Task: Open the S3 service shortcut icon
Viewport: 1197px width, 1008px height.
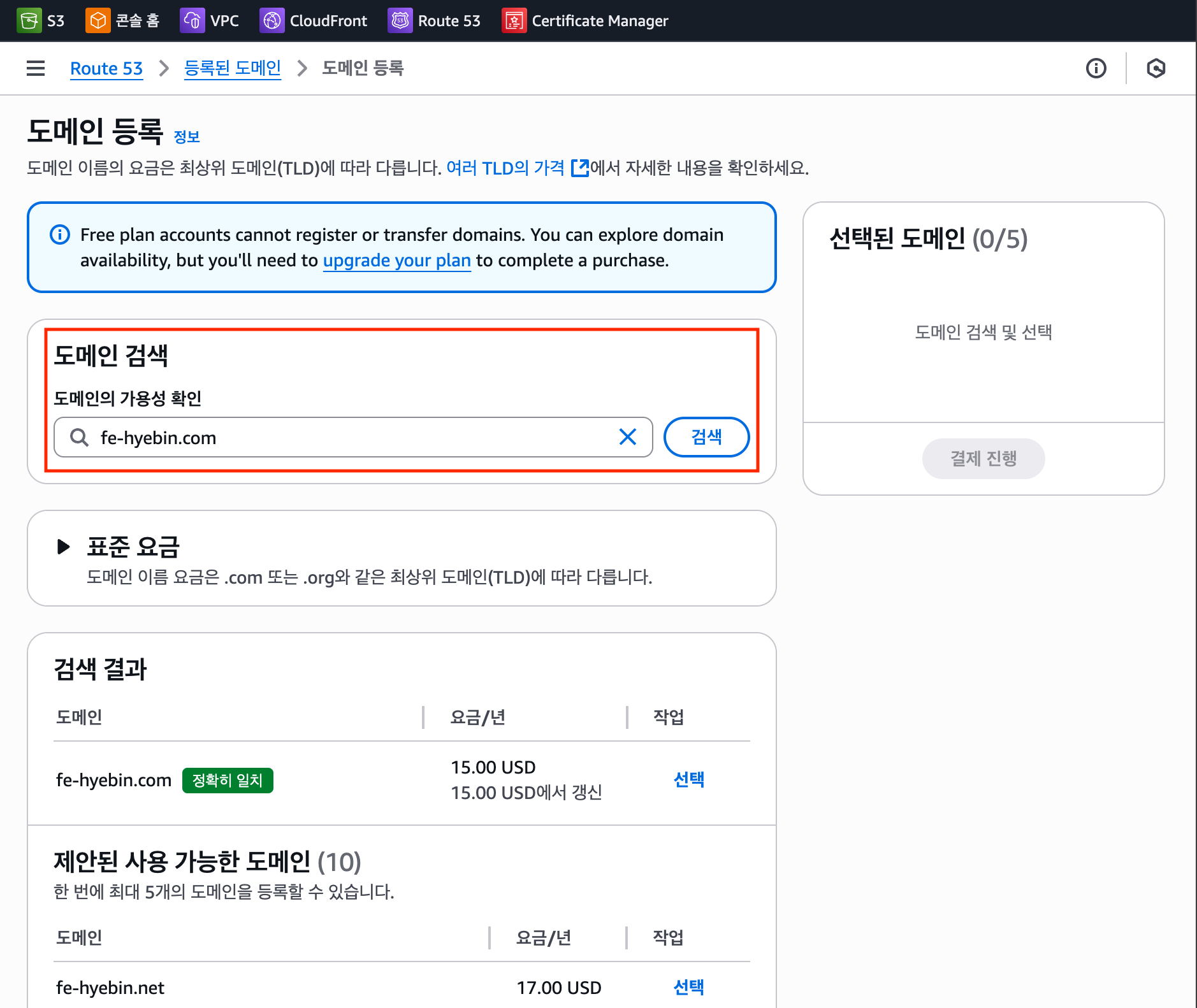Action: click(x=29, y=20)
